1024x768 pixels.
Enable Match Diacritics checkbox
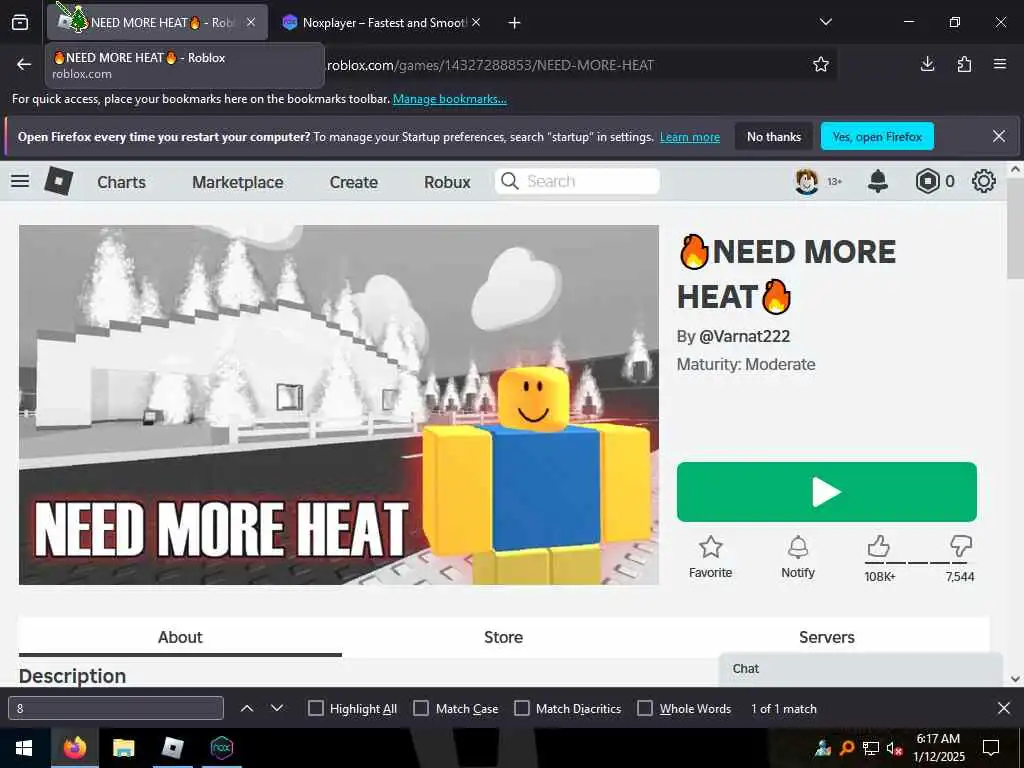[522, 709]
